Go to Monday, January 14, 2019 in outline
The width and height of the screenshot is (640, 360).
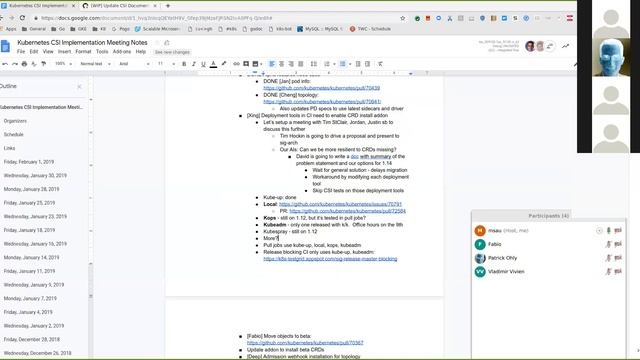(x=31, y=258)
